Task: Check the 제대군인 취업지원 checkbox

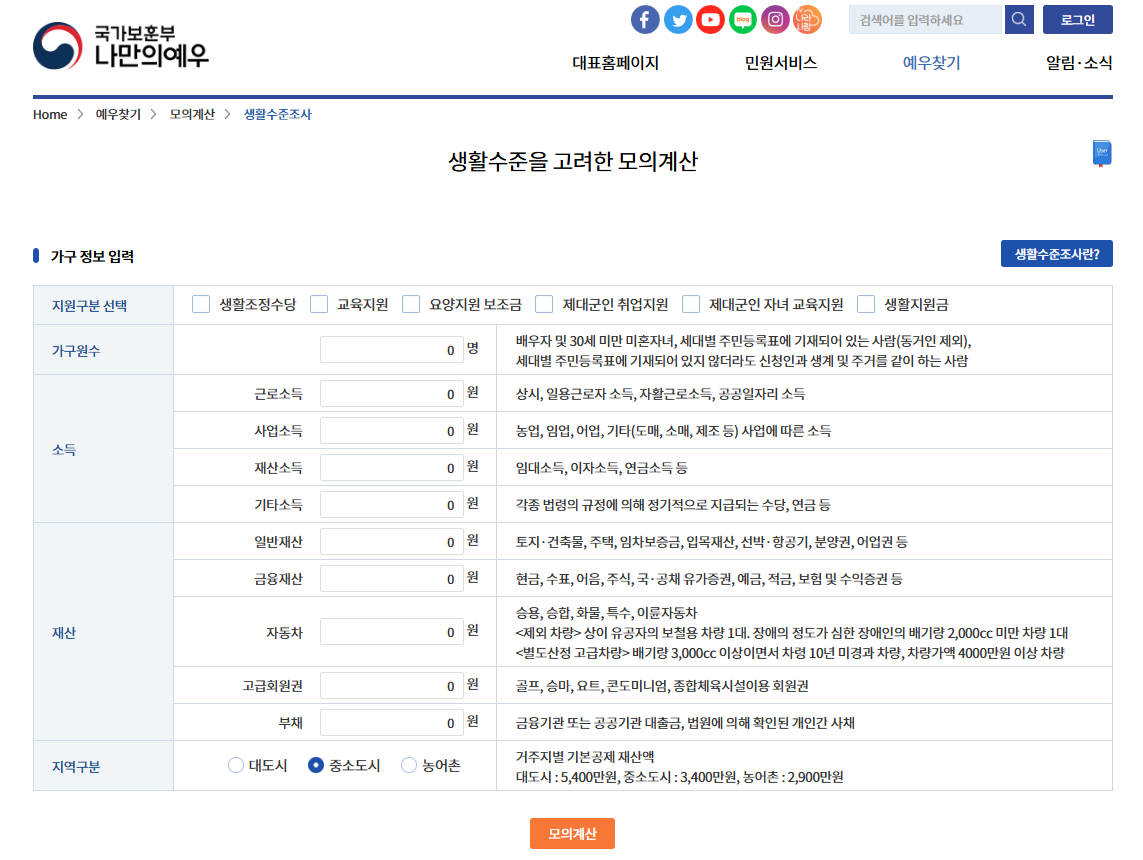Action: click(x=543, y=304)
